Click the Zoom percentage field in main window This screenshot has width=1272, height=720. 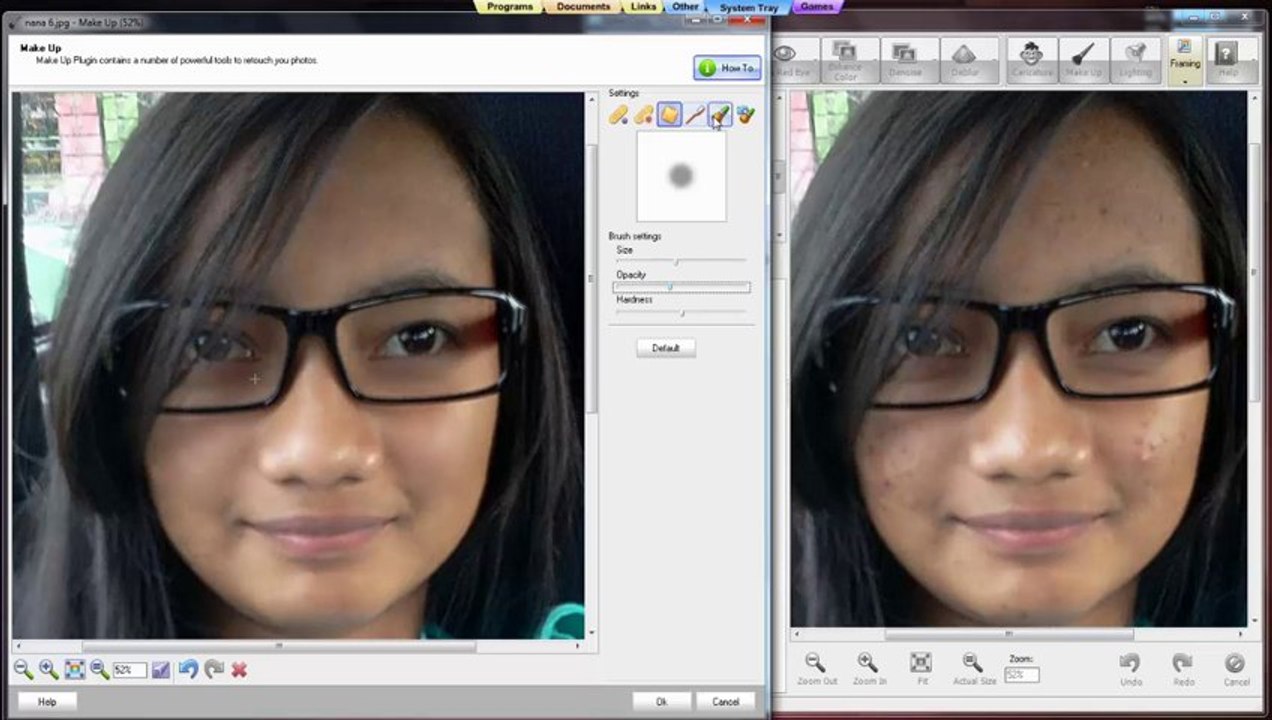pos(1022,675)
